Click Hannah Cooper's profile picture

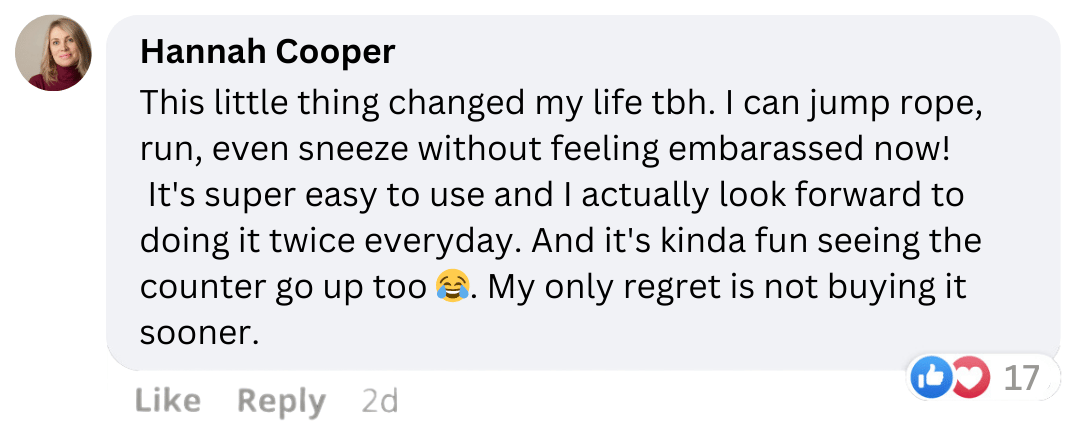tap(53, 53)
